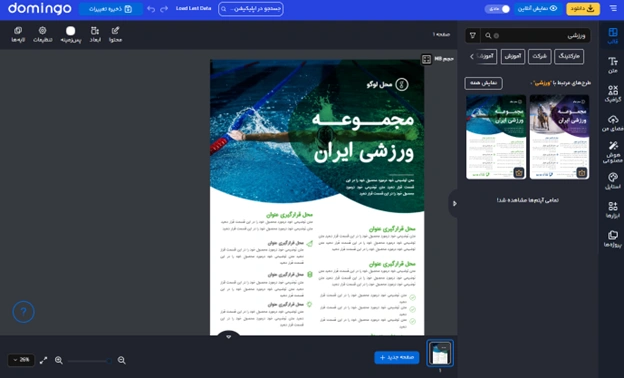Select the partially hidden آموزشی category chip
624x378 pixels.
click(x=486, y=57)
